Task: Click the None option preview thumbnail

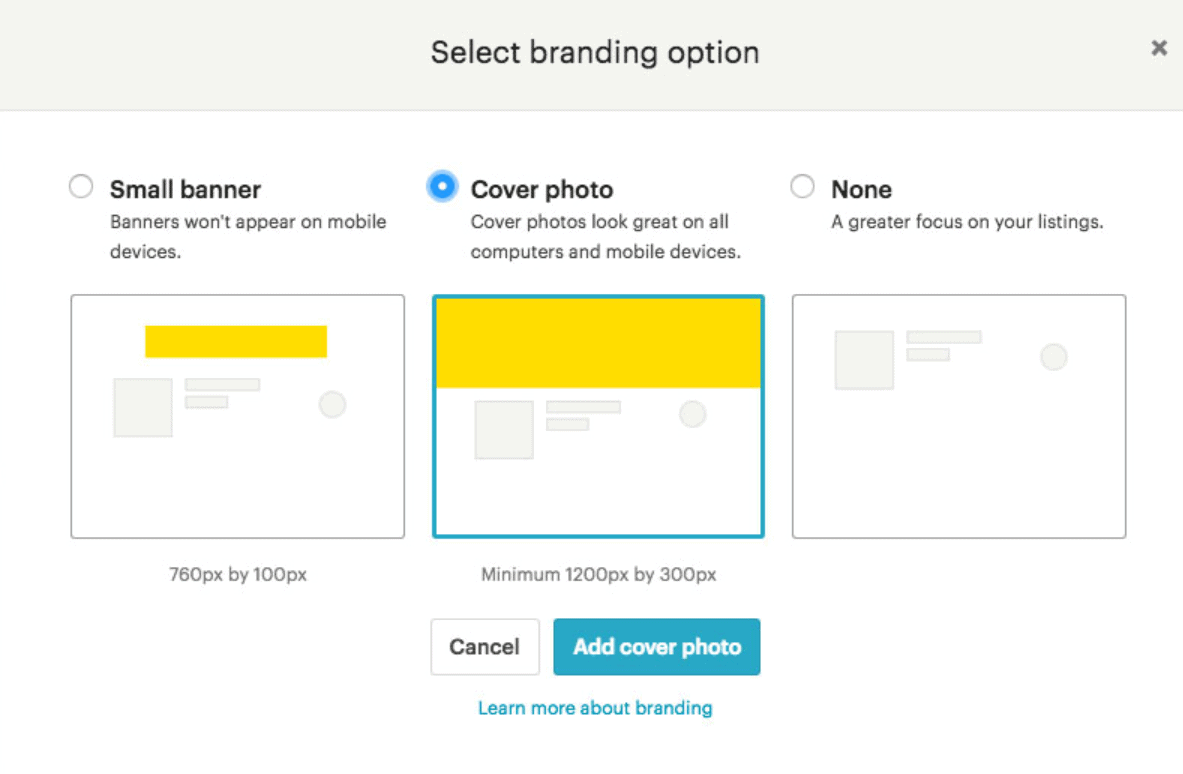Action: 959,460
